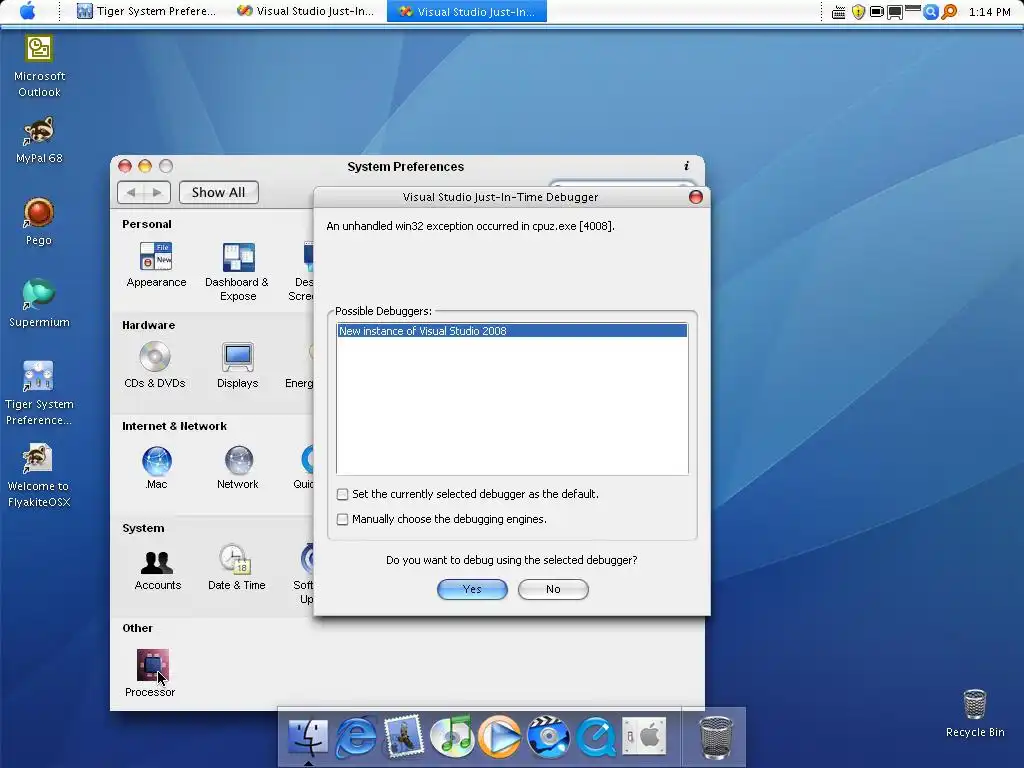
Task: Open the Welcome to FlyakiteOSX shortcut
Action: (x=39, y=475)
